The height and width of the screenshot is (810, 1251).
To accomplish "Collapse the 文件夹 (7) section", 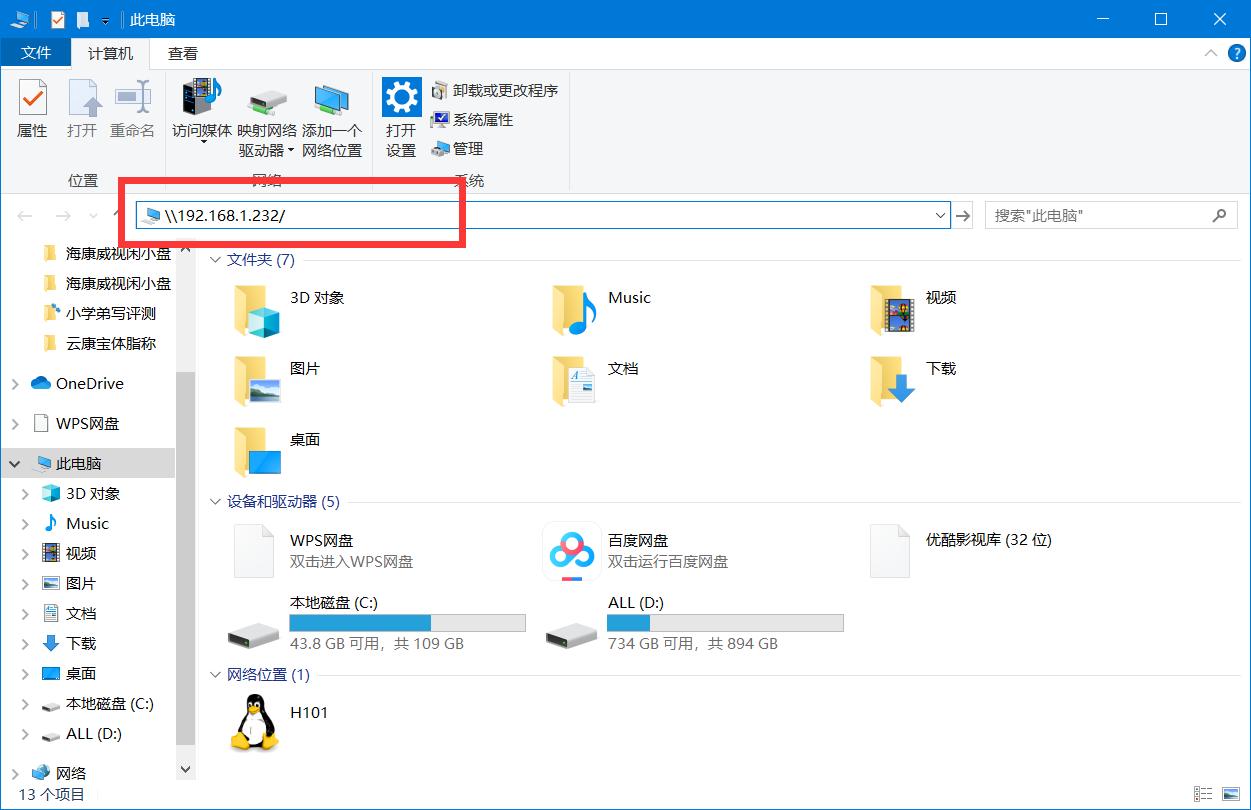I will tap(215, 260).
